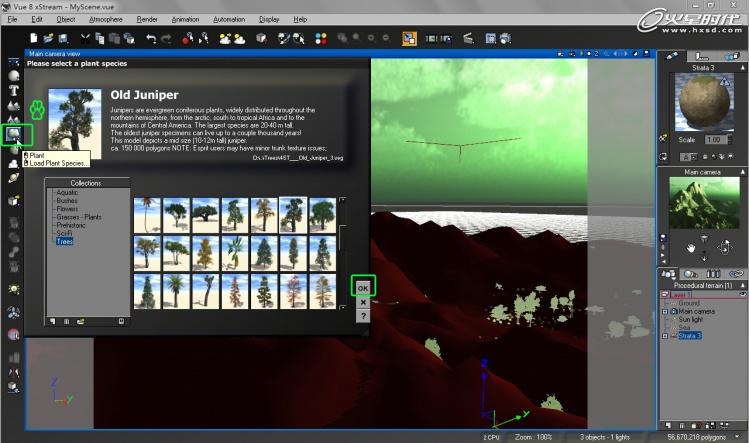Image resolution: width=749 pixels, height=443 pixels.
Task: Switch to the materials tab in world browser
Action: click(x=690, y=274)
